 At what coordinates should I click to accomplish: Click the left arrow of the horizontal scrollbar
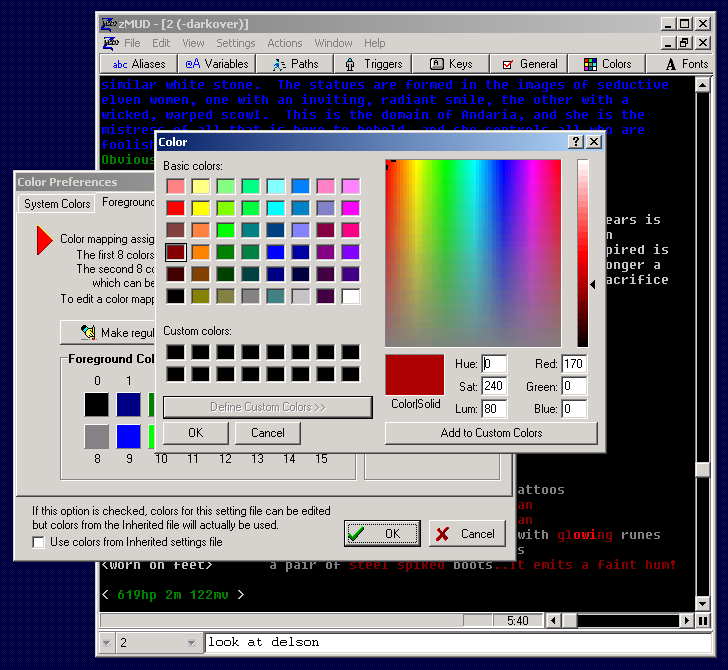pos(552,621)
